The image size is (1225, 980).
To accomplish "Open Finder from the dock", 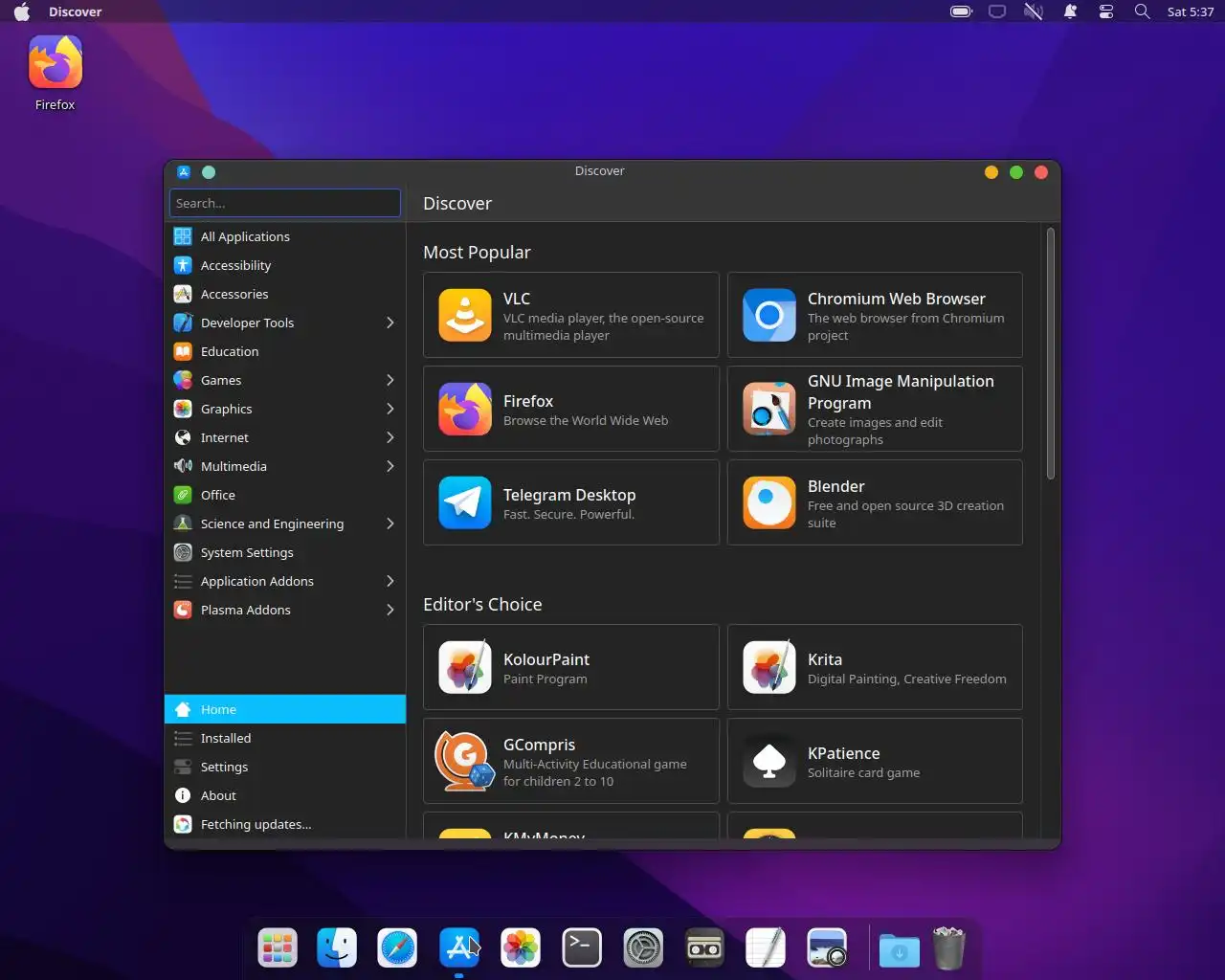I will [x=337, y=948].
